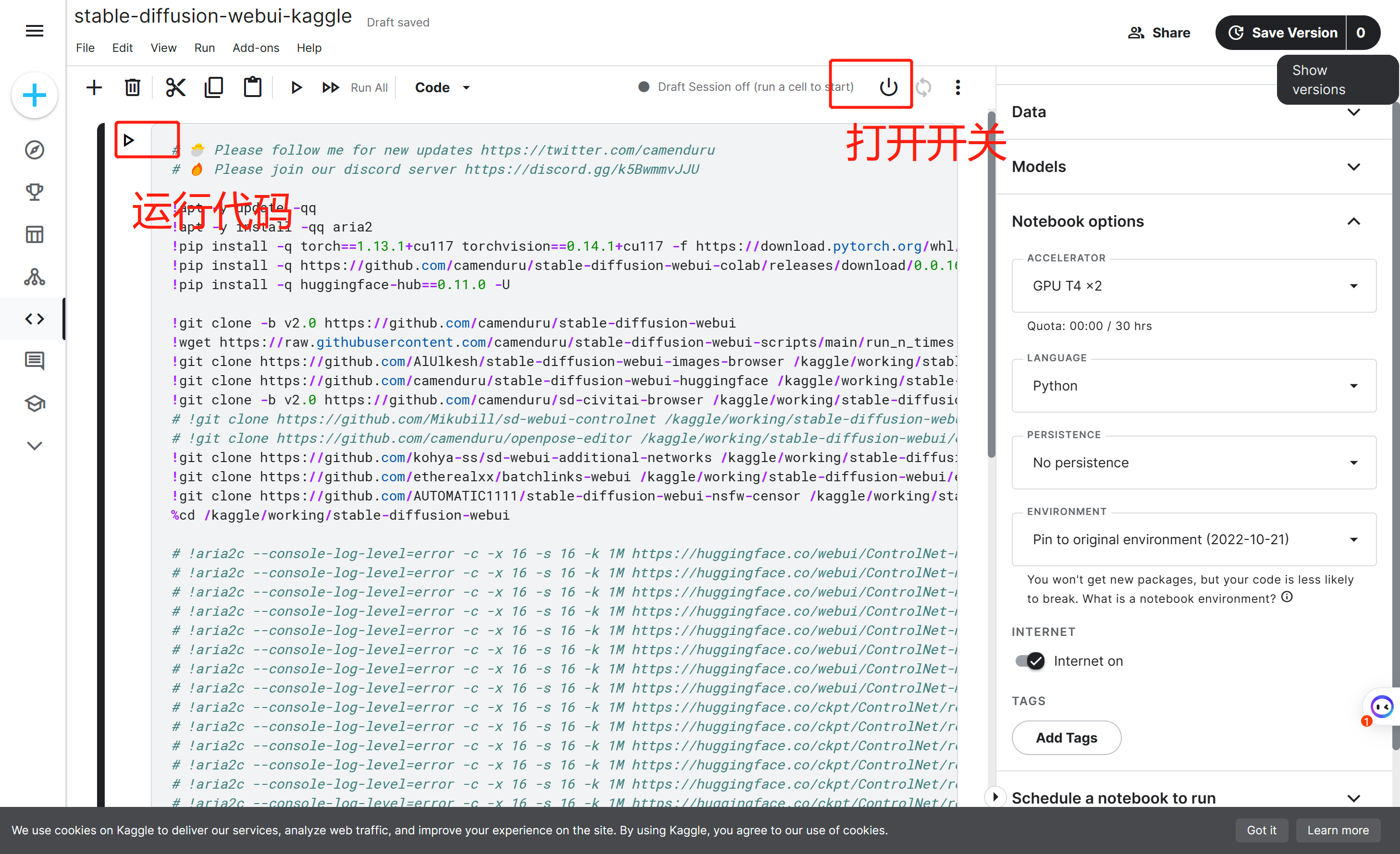
Task: Click the Share button
Action: coord(1159,32)
